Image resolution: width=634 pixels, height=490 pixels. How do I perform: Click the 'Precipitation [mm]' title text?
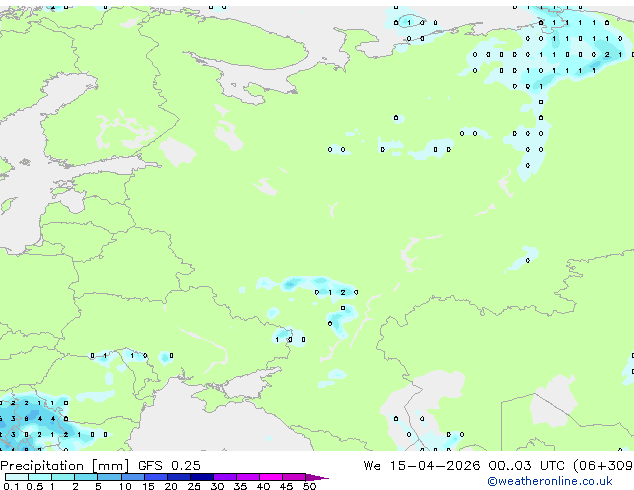65,466
